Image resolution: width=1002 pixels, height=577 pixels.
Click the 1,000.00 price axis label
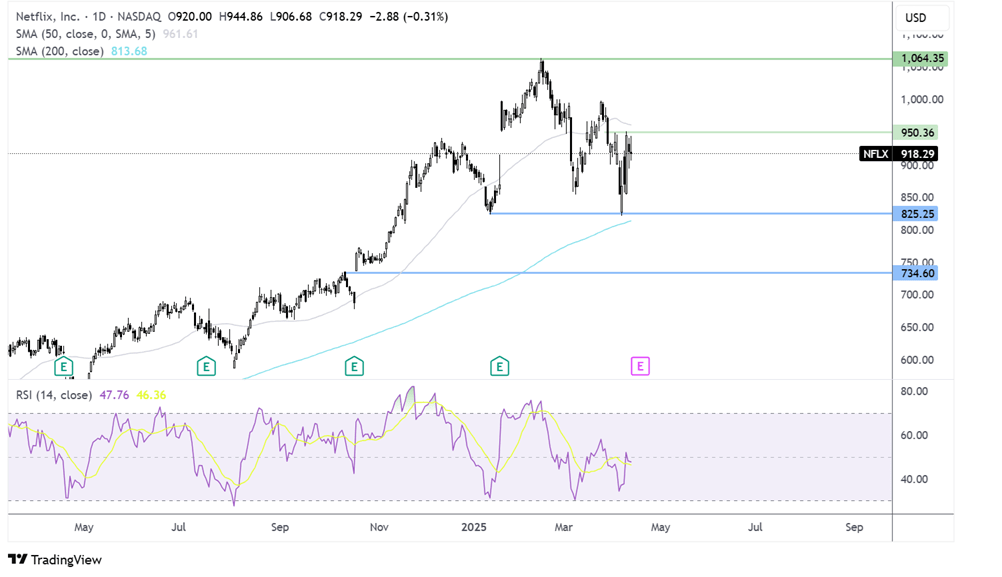921,100
